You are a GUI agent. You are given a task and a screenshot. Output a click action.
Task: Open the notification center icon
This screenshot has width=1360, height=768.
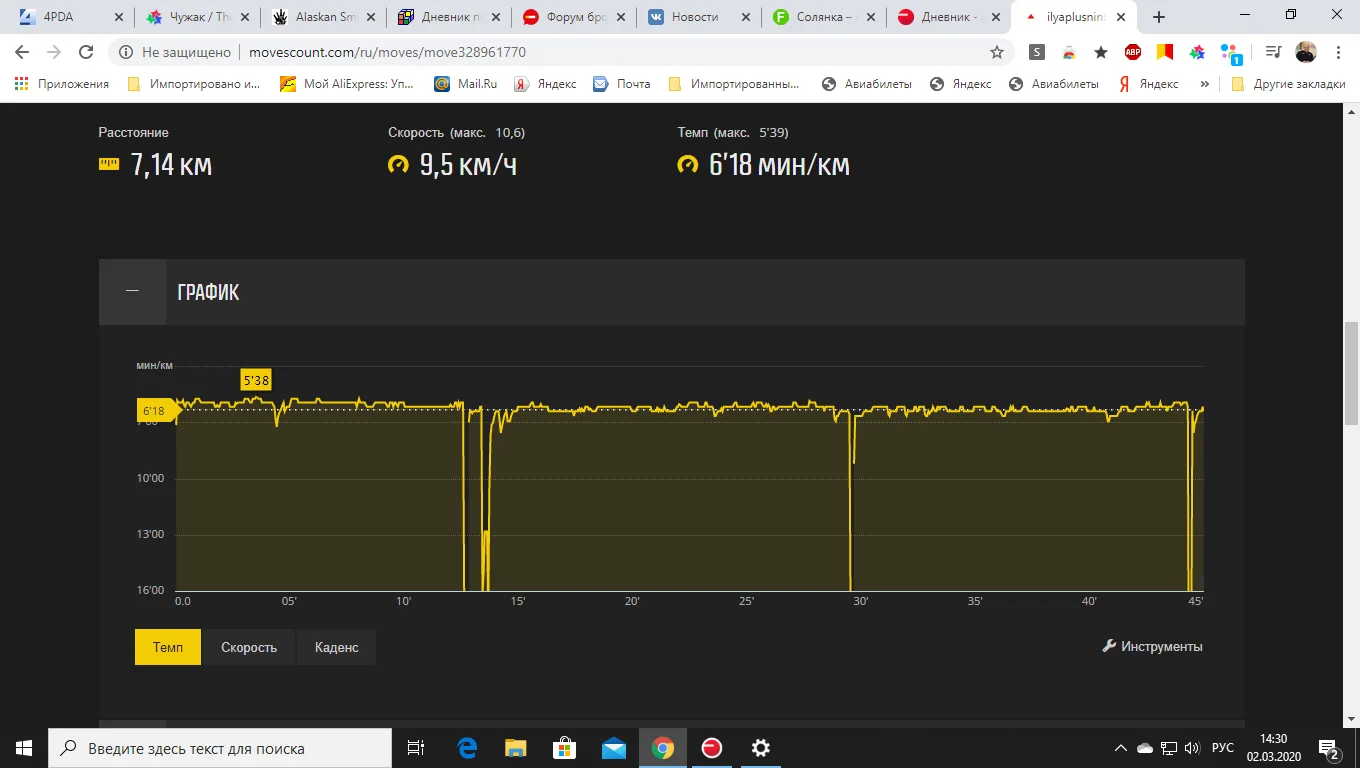pos(1329,748)
